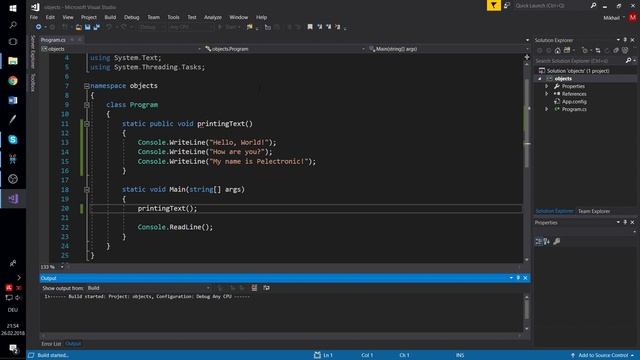The image size is (640, 360).
Task: Click Add to Source Control in status bar
Action: point(602,356)
